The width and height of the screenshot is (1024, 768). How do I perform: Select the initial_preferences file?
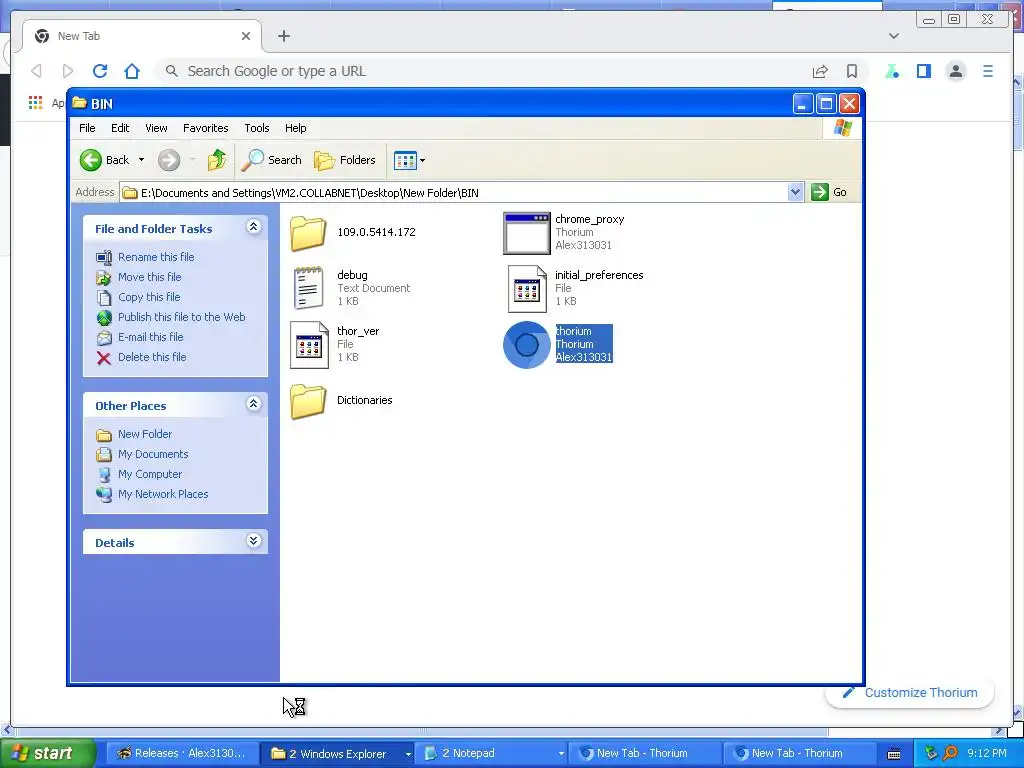[x=575, y=288]
